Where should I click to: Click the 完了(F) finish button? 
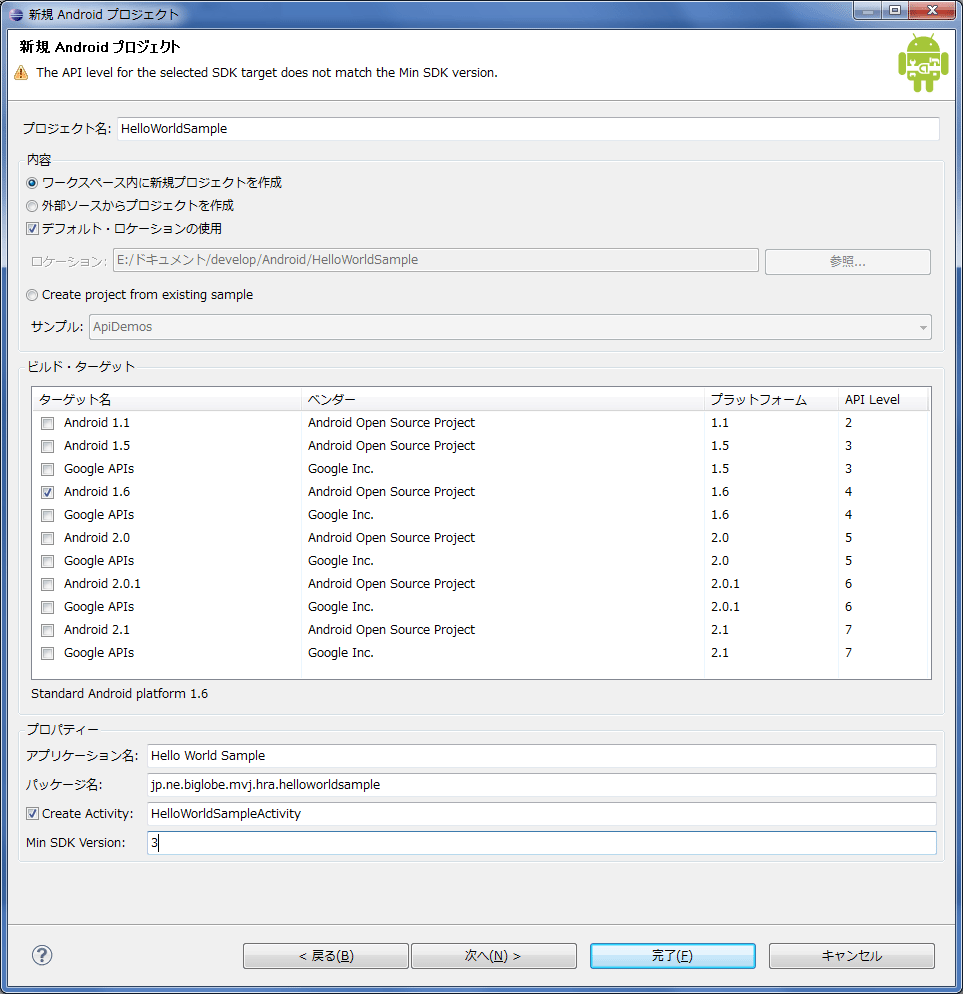coord(673,956)
